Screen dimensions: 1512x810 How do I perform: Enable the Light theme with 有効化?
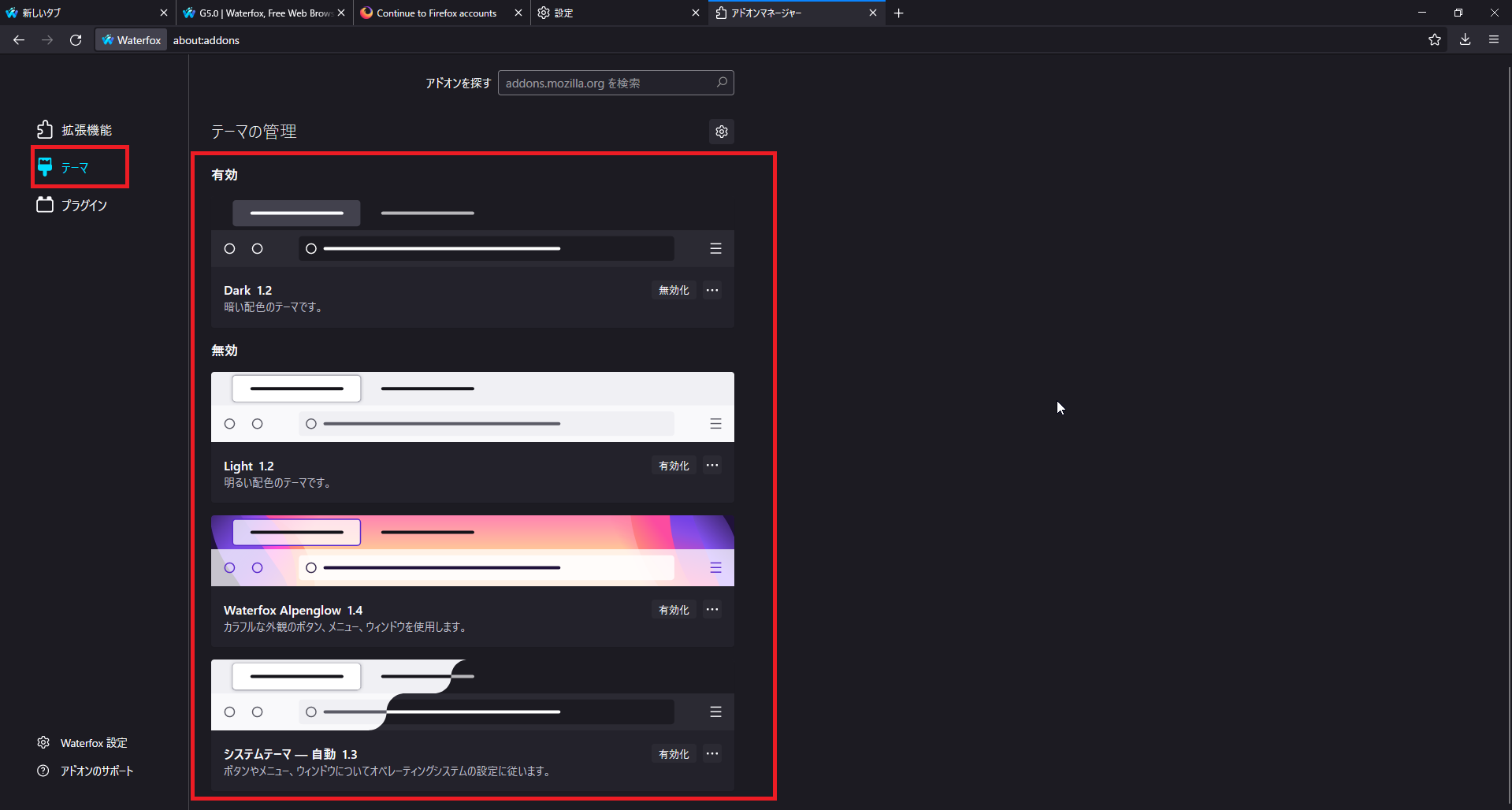(x=674, y=466)
